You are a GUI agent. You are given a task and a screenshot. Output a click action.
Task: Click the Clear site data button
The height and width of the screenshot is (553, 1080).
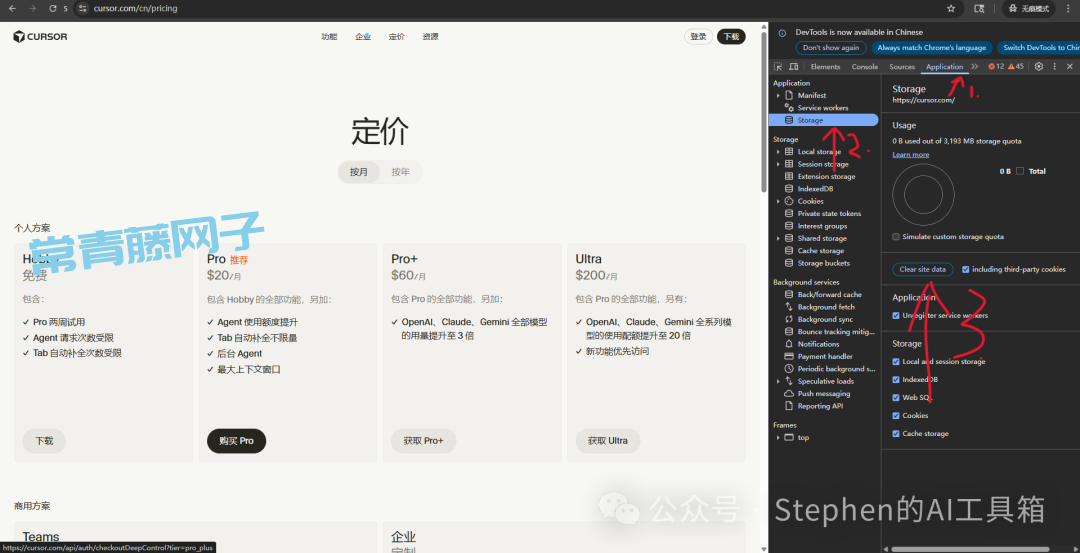click(x=922, y=269)
